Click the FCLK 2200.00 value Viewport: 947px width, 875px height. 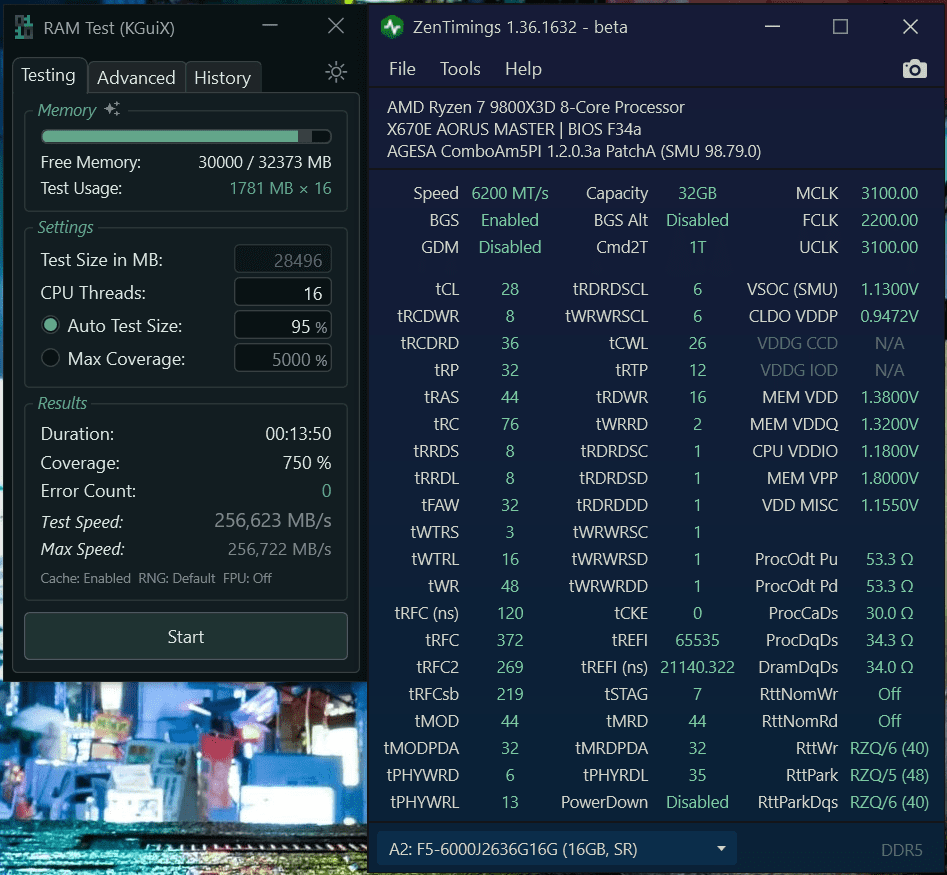889,220
